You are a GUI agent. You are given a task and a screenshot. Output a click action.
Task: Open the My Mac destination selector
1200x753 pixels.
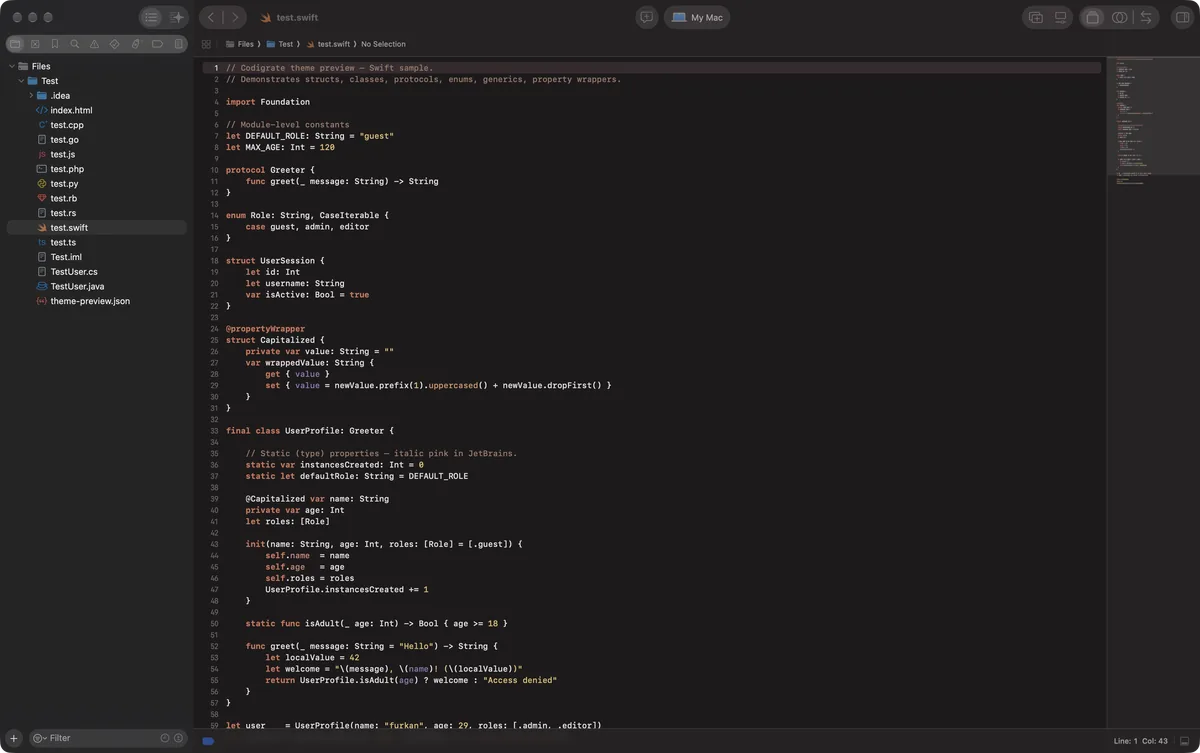coord(697,17)
